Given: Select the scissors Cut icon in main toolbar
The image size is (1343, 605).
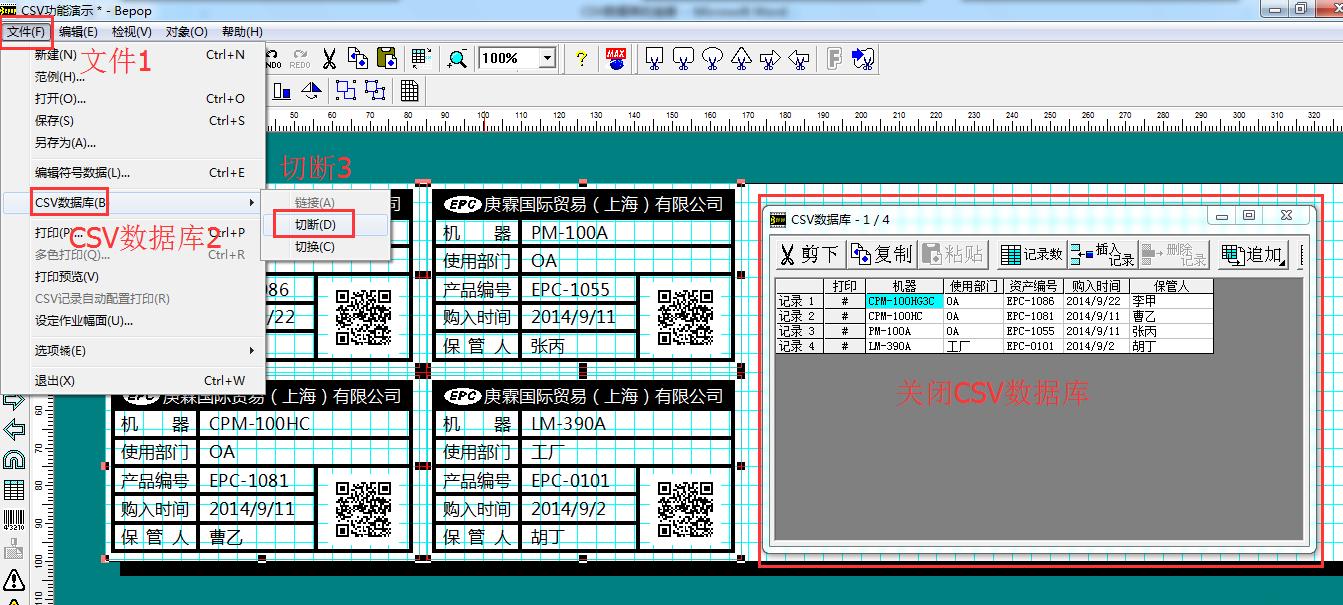Looking at the screenshot, I should (x=329, y=59).
